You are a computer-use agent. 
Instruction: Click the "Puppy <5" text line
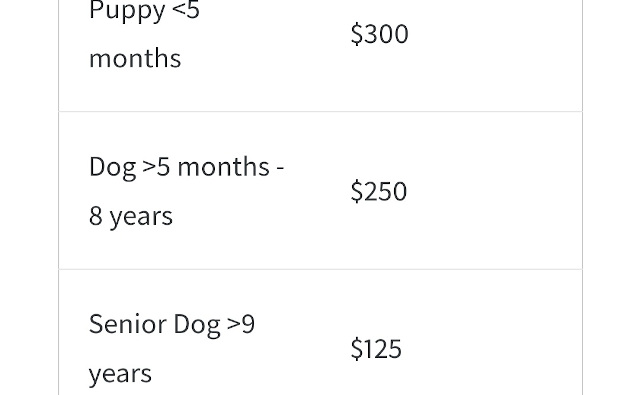(x=144, y=11)
